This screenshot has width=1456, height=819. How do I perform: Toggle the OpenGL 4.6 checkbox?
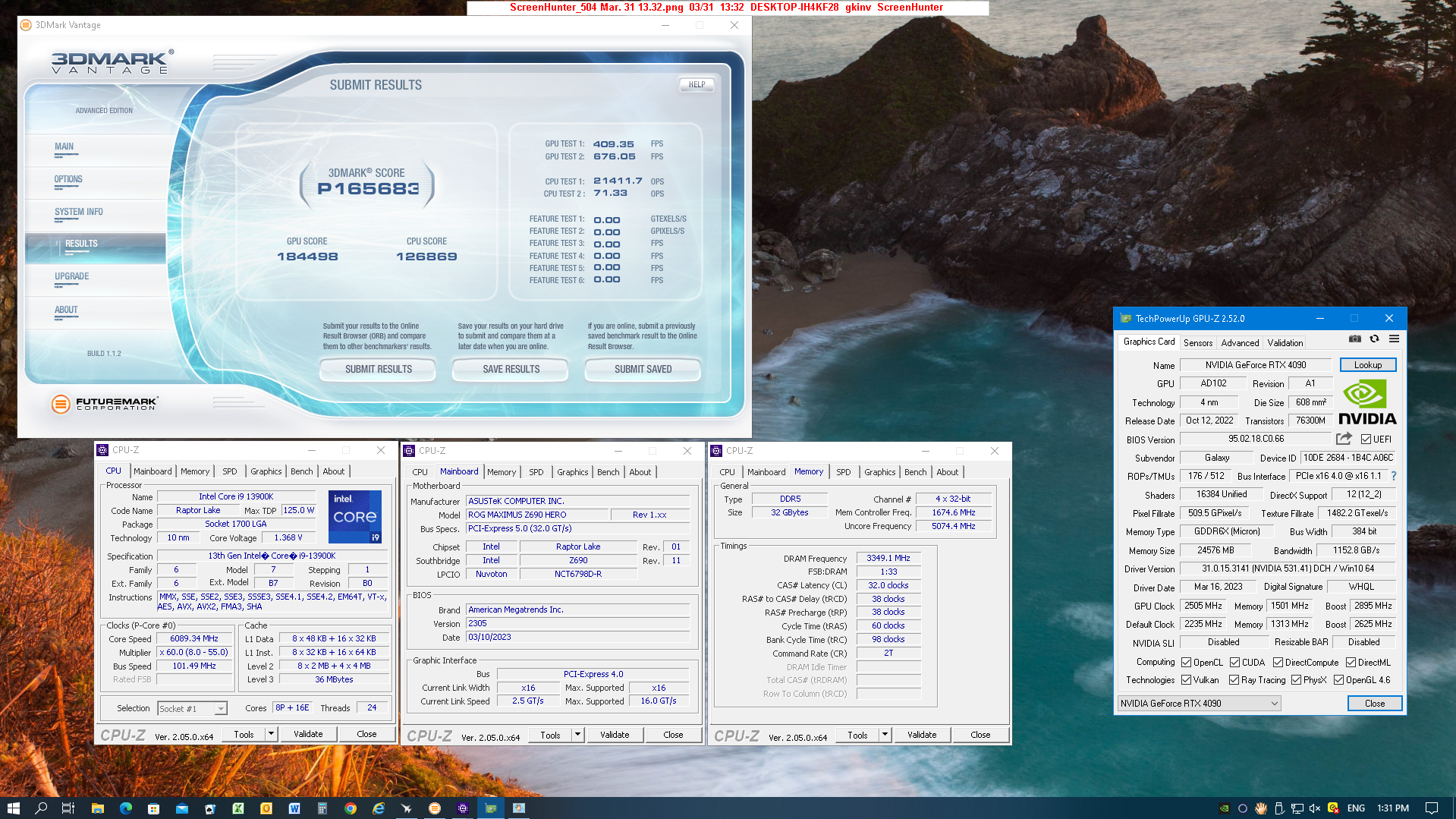point(1338,680)
